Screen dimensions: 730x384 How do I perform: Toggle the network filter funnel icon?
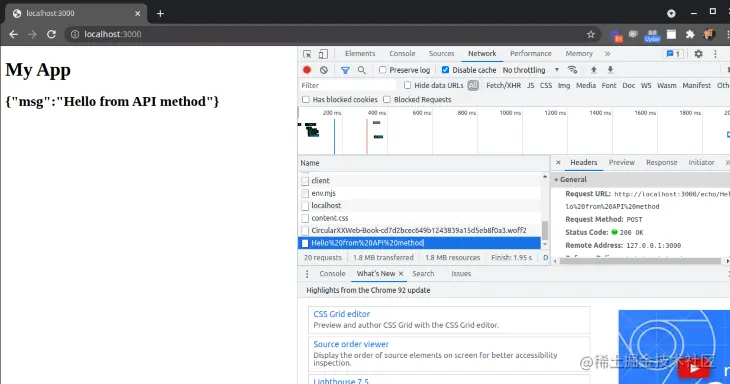point(345,70)
